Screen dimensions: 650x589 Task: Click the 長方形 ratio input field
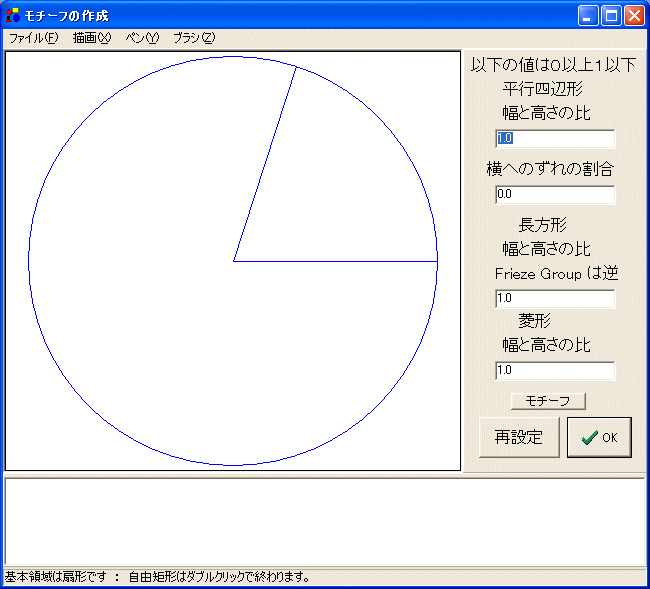coord(555,298)
